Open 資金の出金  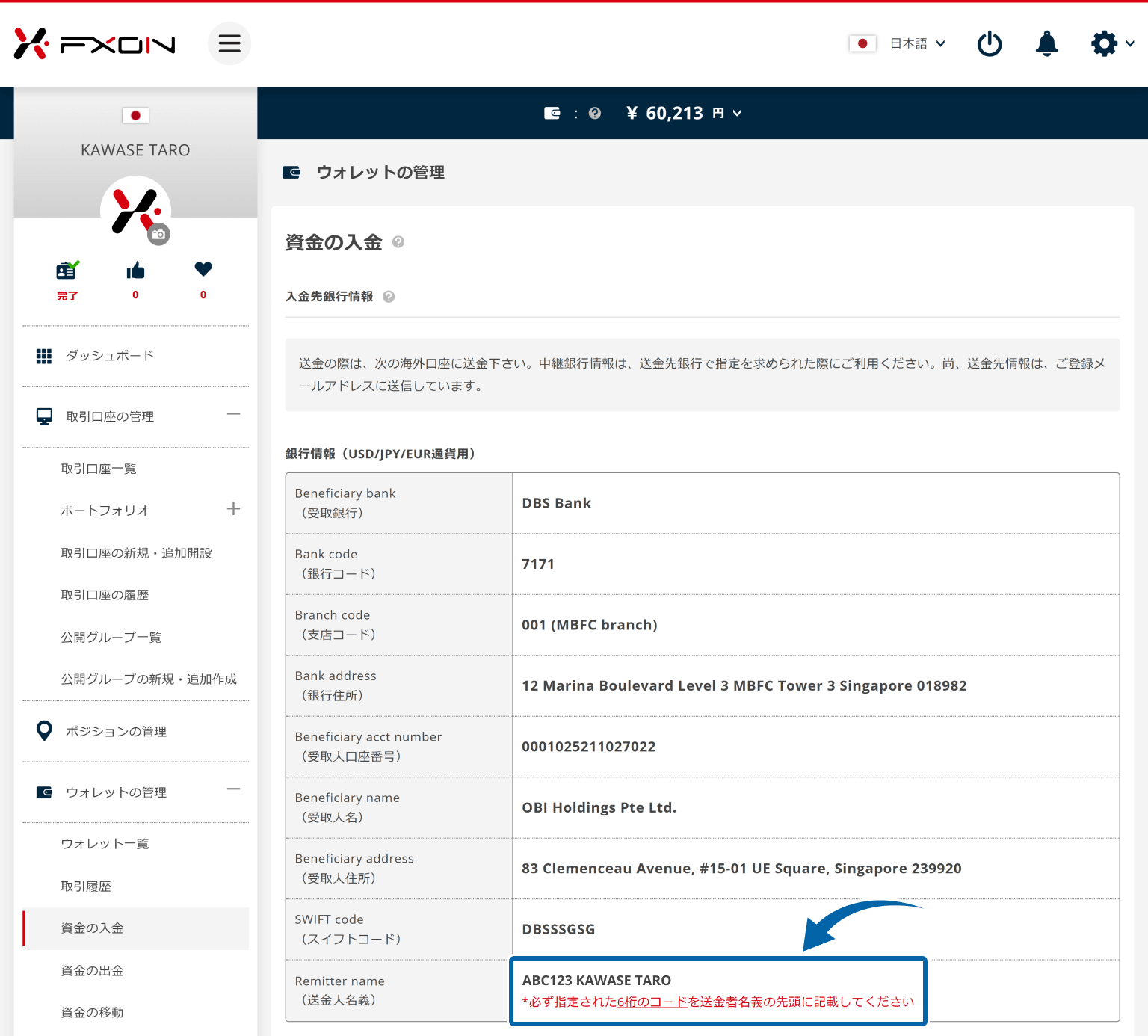pyautogui.click(x=92, y=970)
